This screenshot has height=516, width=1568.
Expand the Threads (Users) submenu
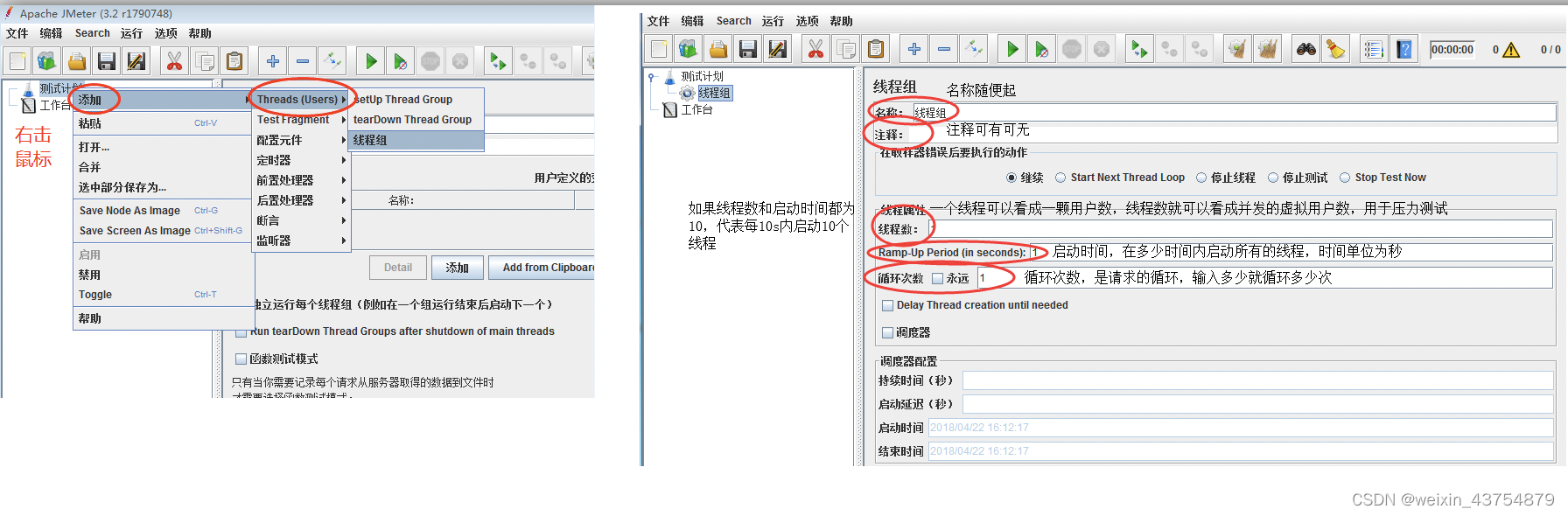[300, 100]
